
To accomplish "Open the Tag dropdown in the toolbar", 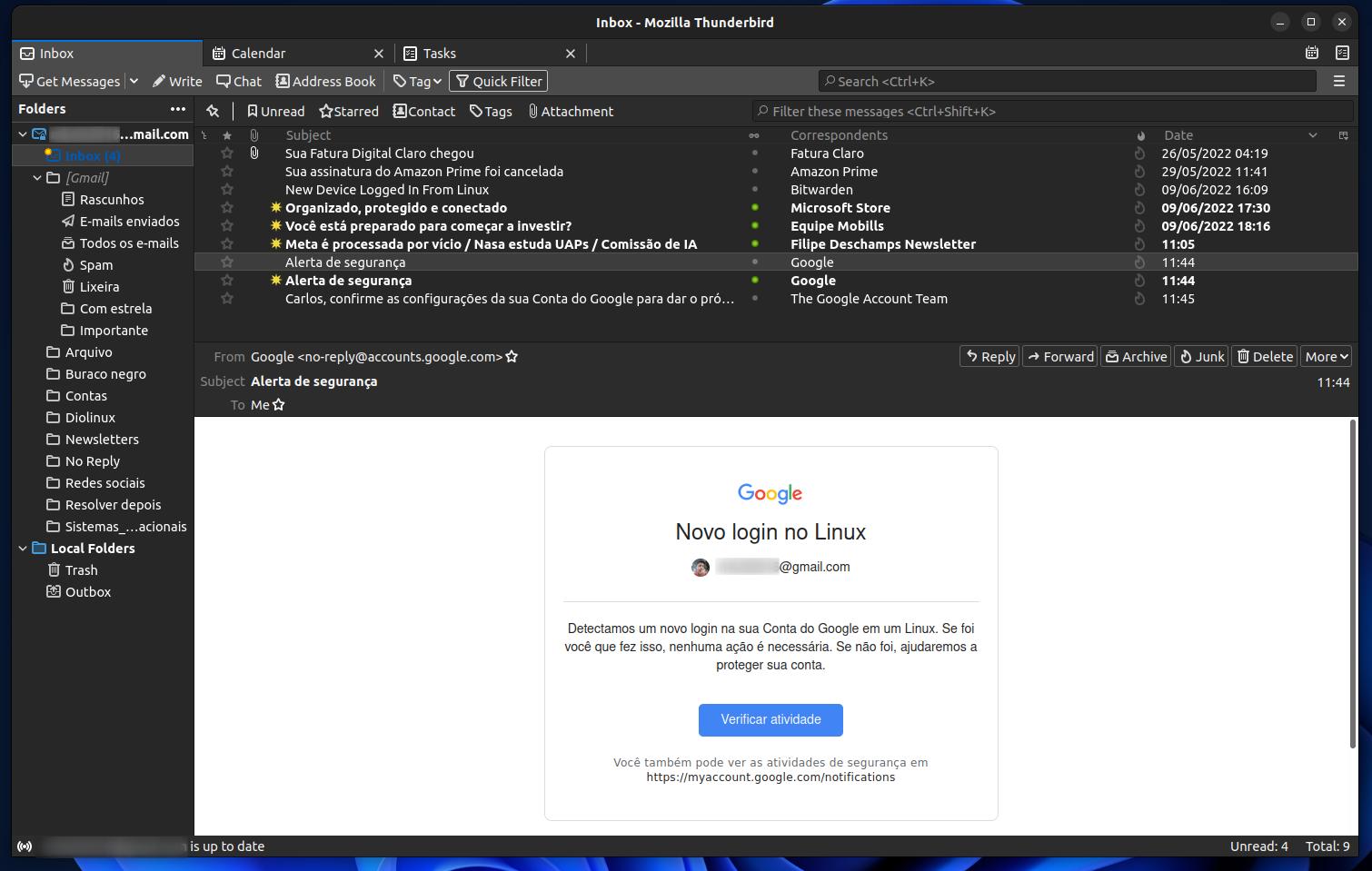I will 416,81.
